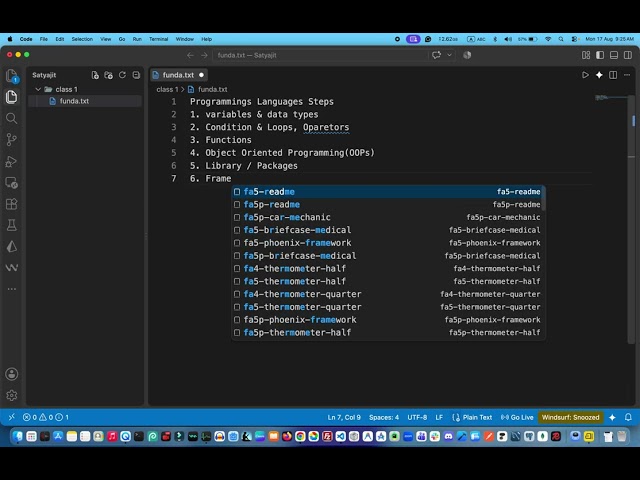Open the Edit menu

(60, 39)
